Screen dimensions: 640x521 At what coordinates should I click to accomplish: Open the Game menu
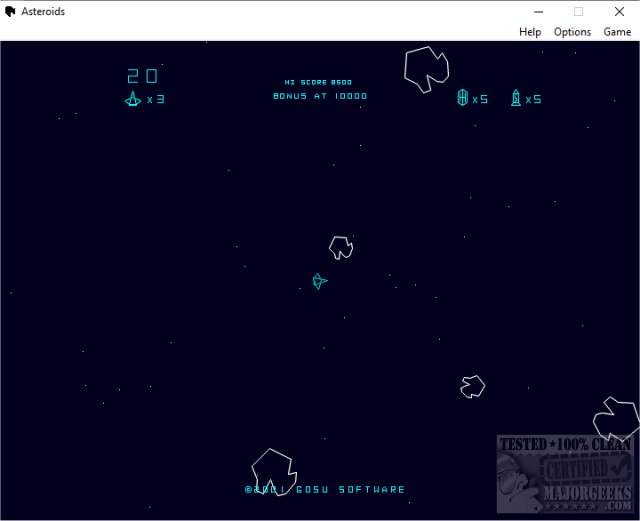coord(617,32)
